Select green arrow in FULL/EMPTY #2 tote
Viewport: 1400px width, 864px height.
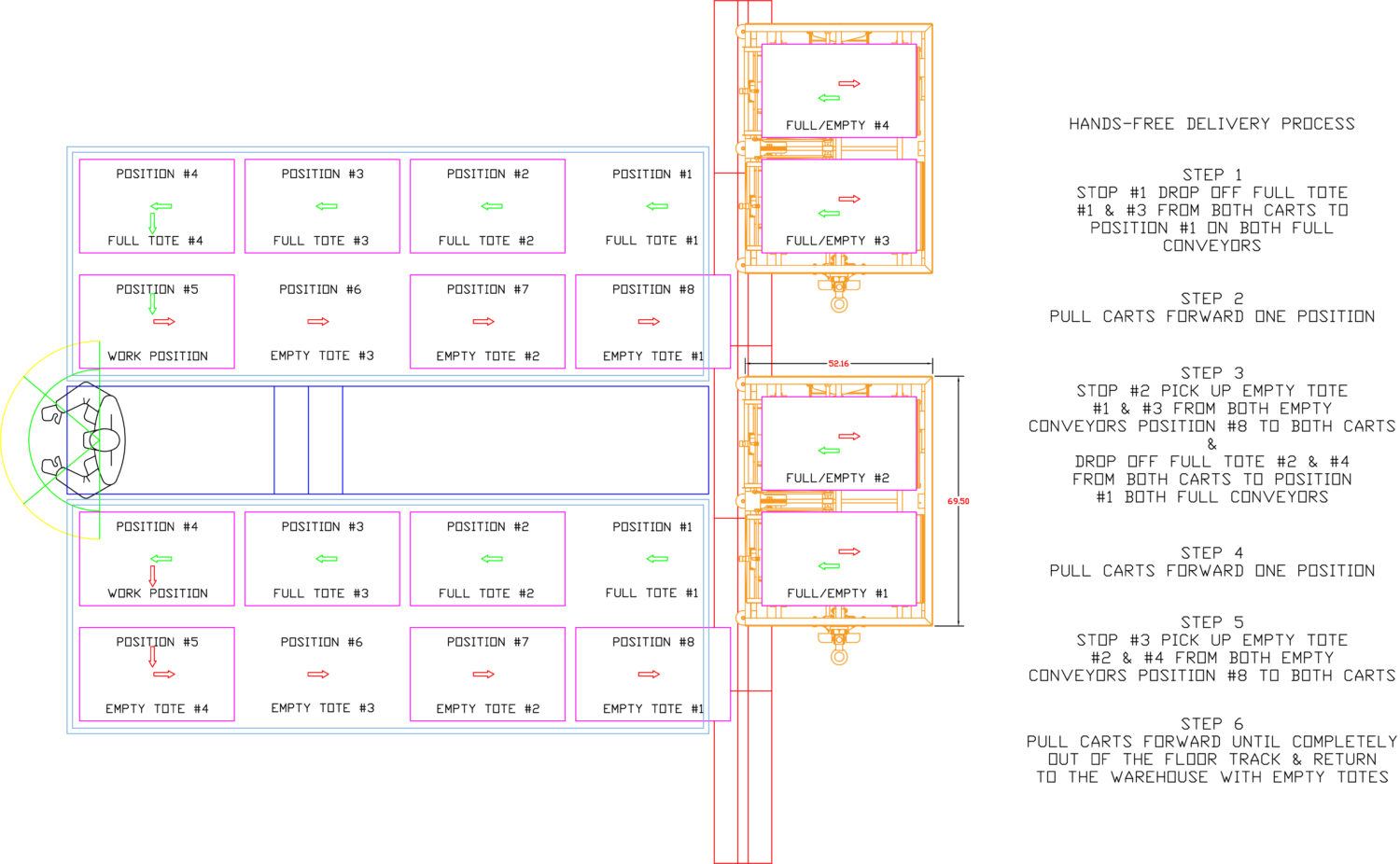[x=829, y=451]
